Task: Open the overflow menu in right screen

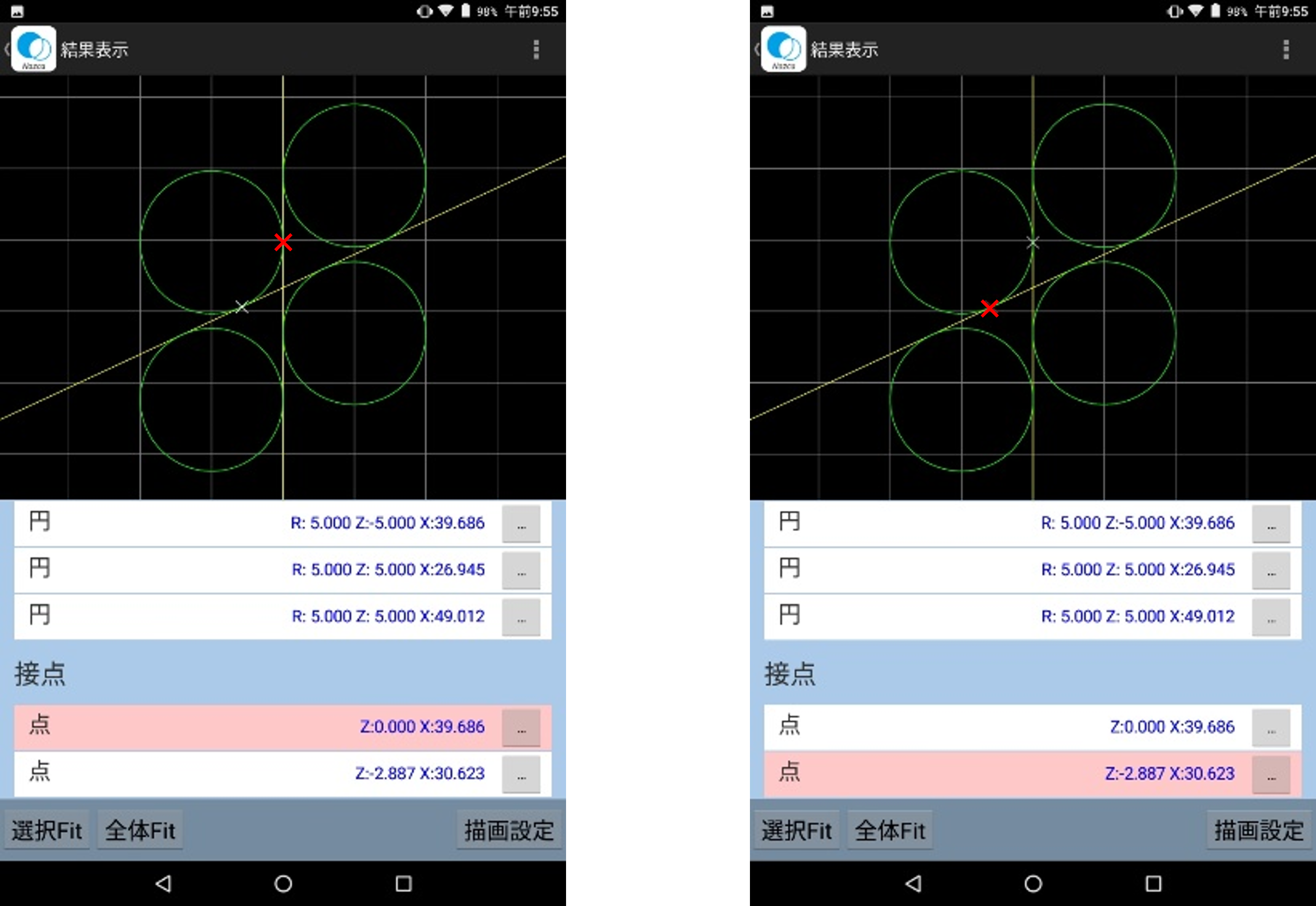Action: (1286, 50)
